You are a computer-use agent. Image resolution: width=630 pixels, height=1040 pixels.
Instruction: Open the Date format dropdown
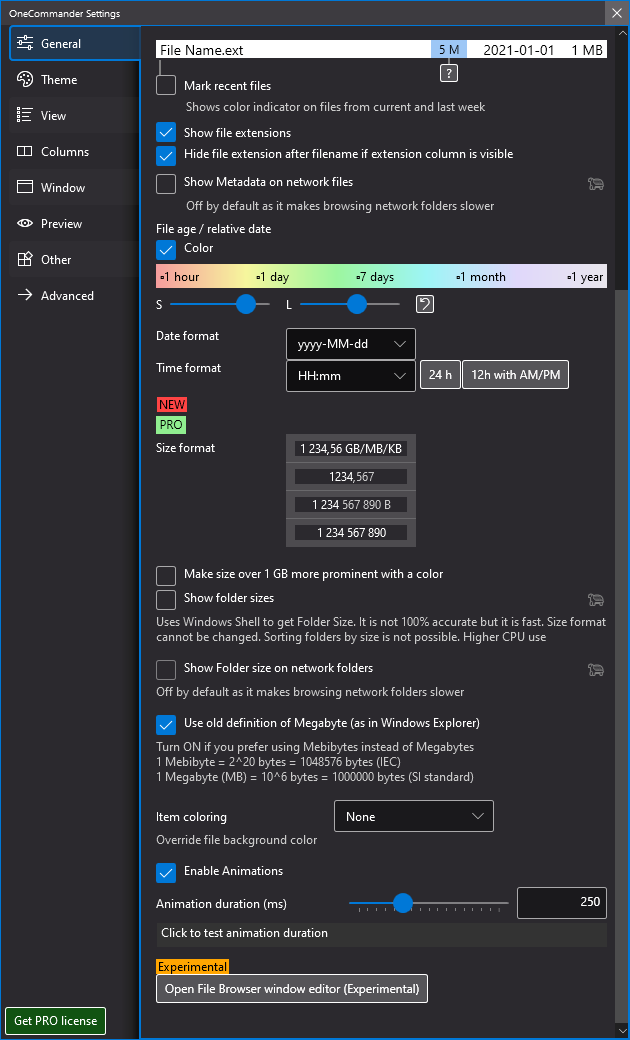tap(350, 344)
